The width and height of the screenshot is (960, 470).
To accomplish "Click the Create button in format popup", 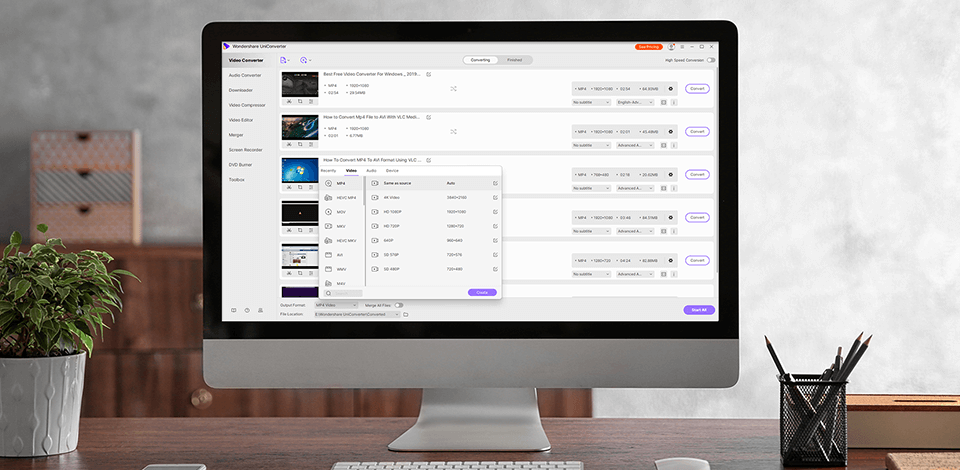I will click(482, 293).
